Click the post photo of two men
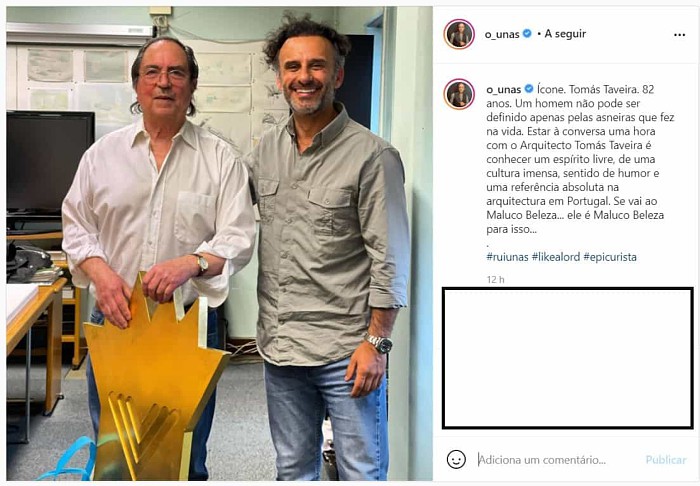This screenshot has width=700, height=486. 219,243
